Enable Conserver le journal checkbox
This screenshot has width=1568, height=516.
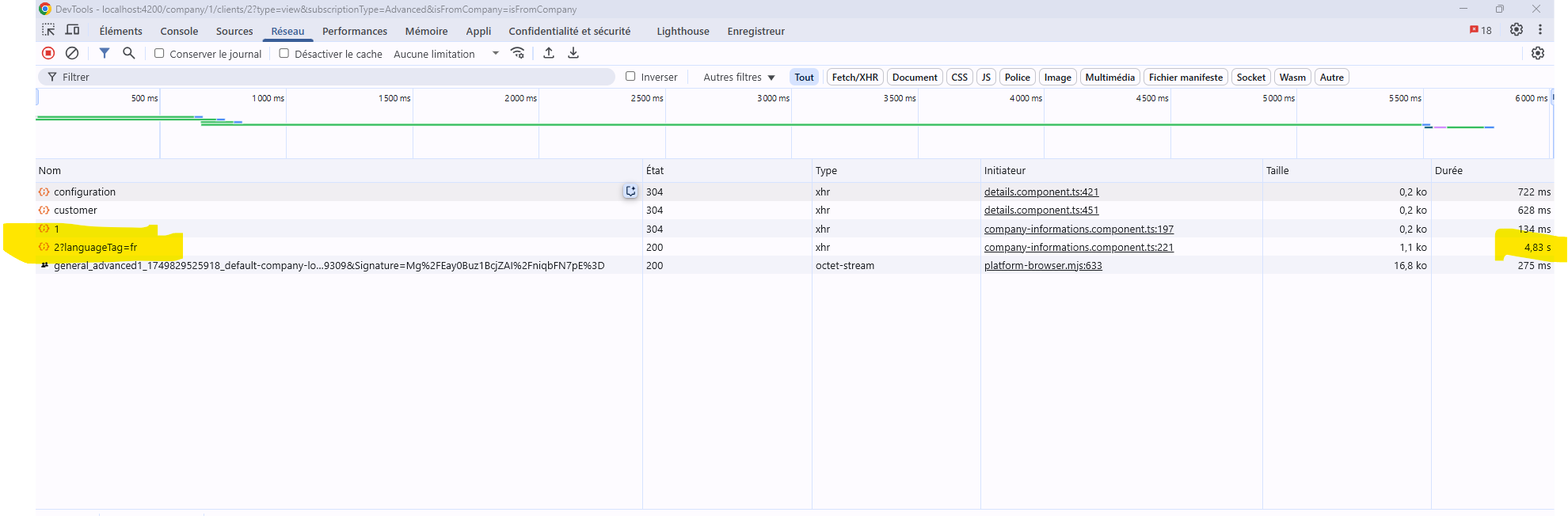coord(159,53)
